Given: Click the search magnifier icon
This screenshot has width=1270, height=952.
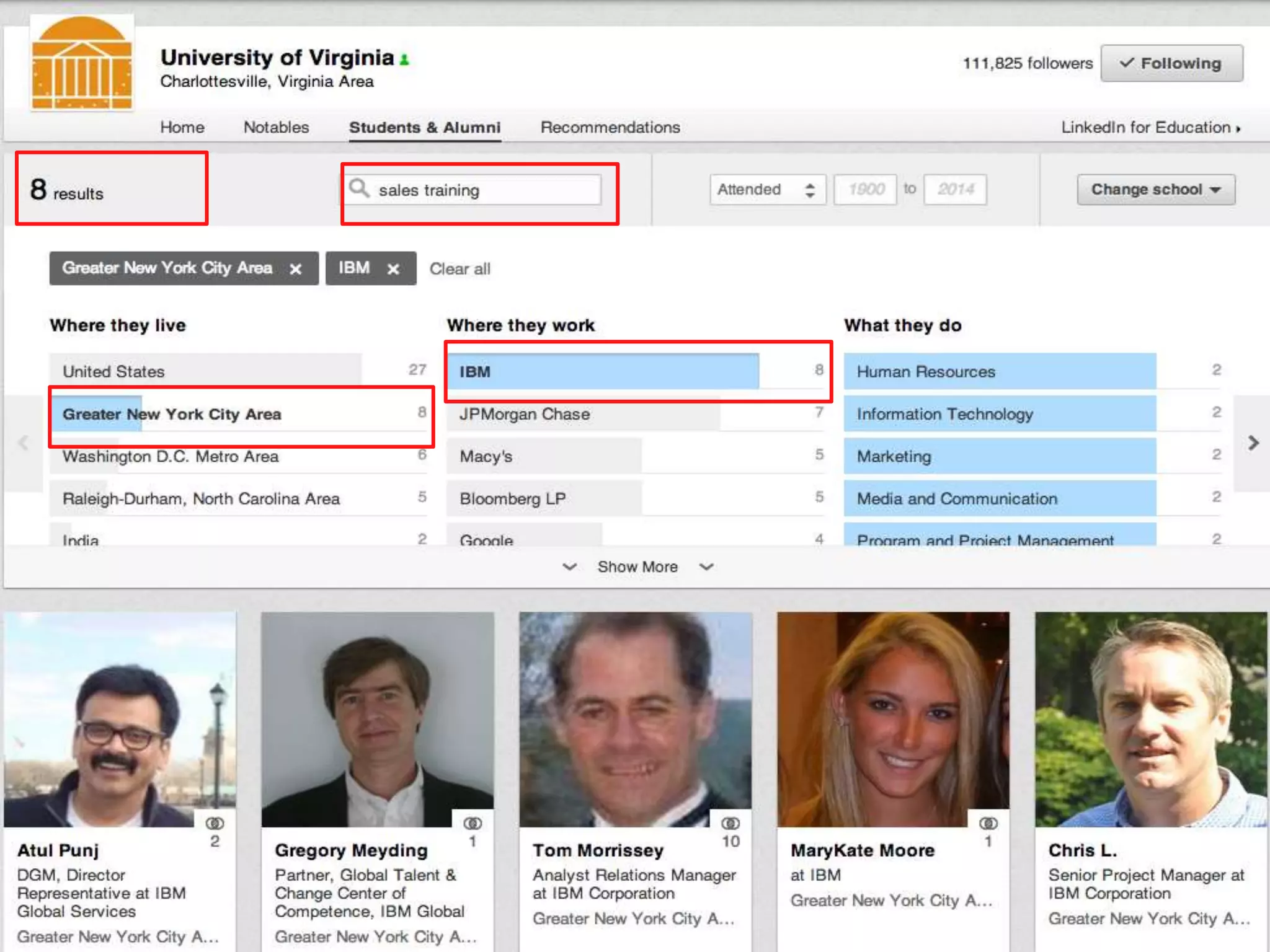Looking at the screenshot, I should point(360,188).
